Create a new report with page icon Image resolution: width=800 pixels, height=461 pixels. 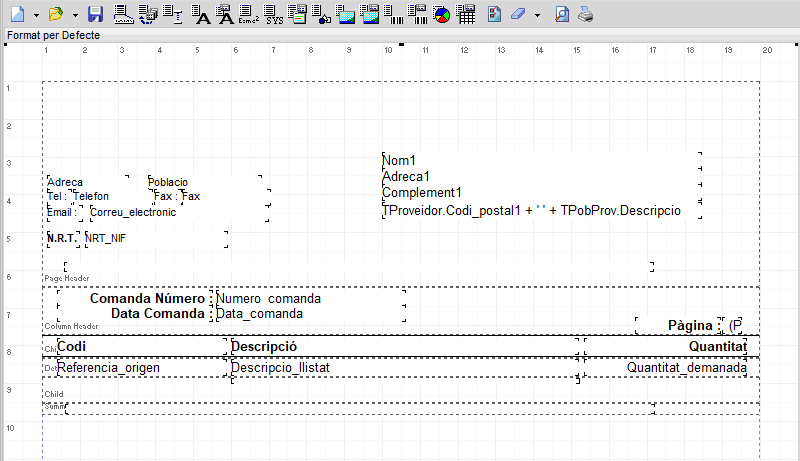(x=17, y=14)
